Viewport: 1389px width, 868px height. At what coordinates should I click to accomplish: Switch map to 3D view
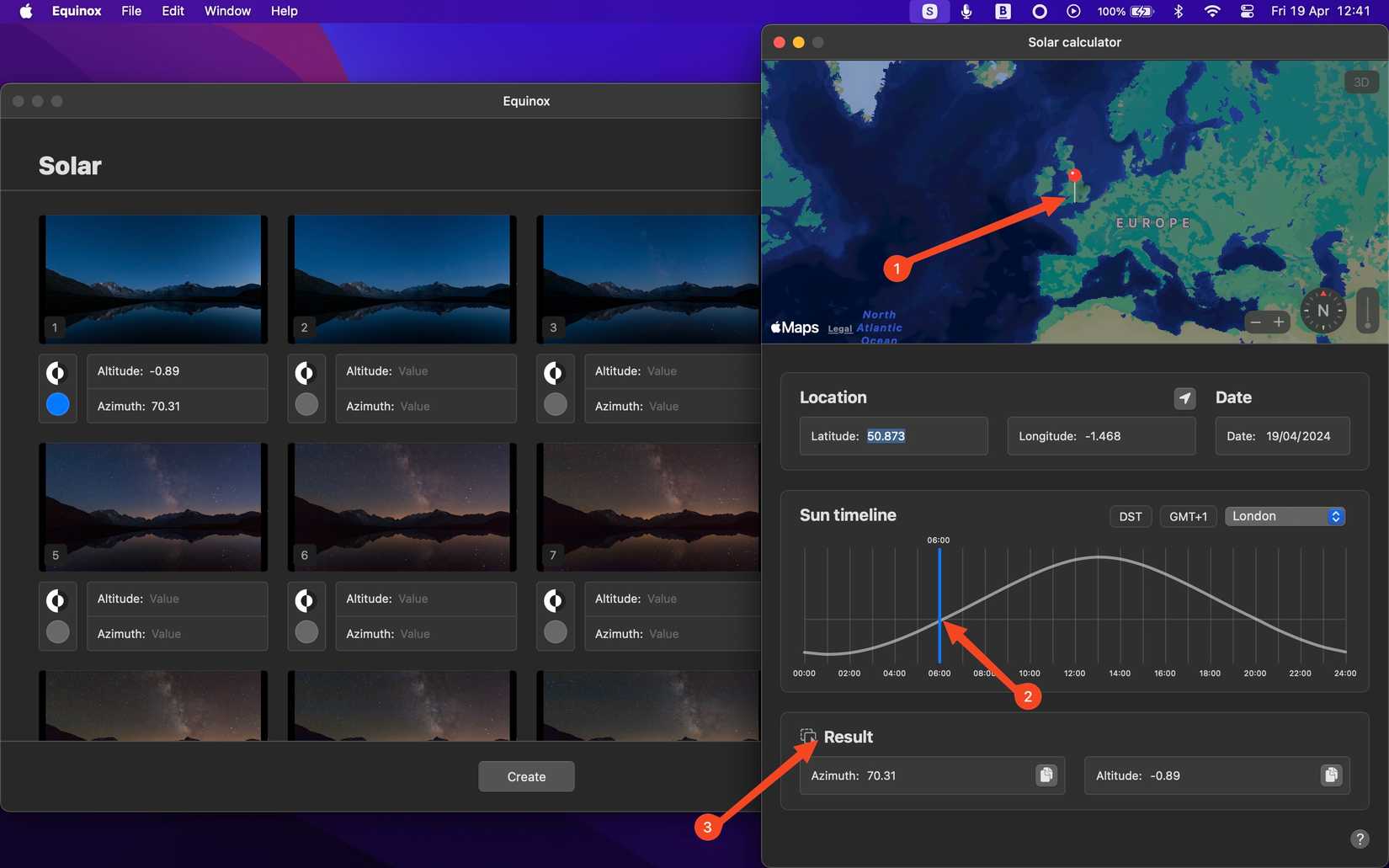(1361, 82)
